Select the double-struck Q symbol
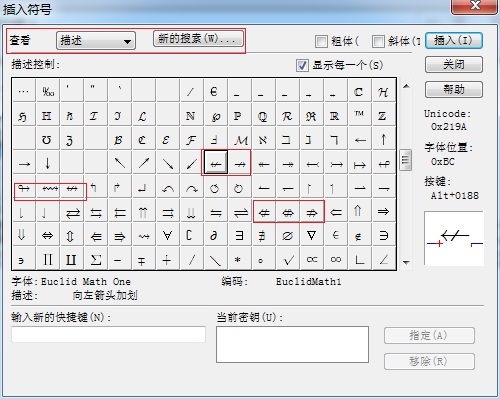500x399 pixels. (263, 116)
